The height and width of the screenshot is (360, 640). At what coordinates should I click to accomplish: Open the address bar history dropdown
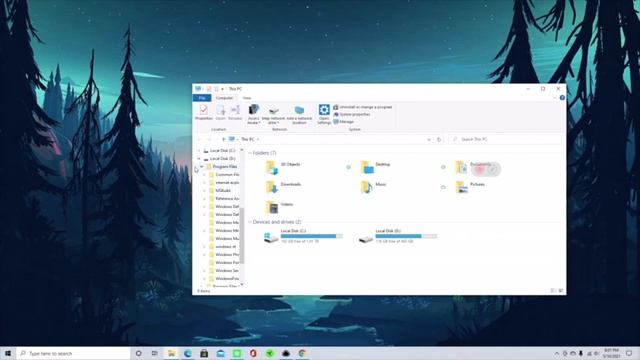(429, 139)
